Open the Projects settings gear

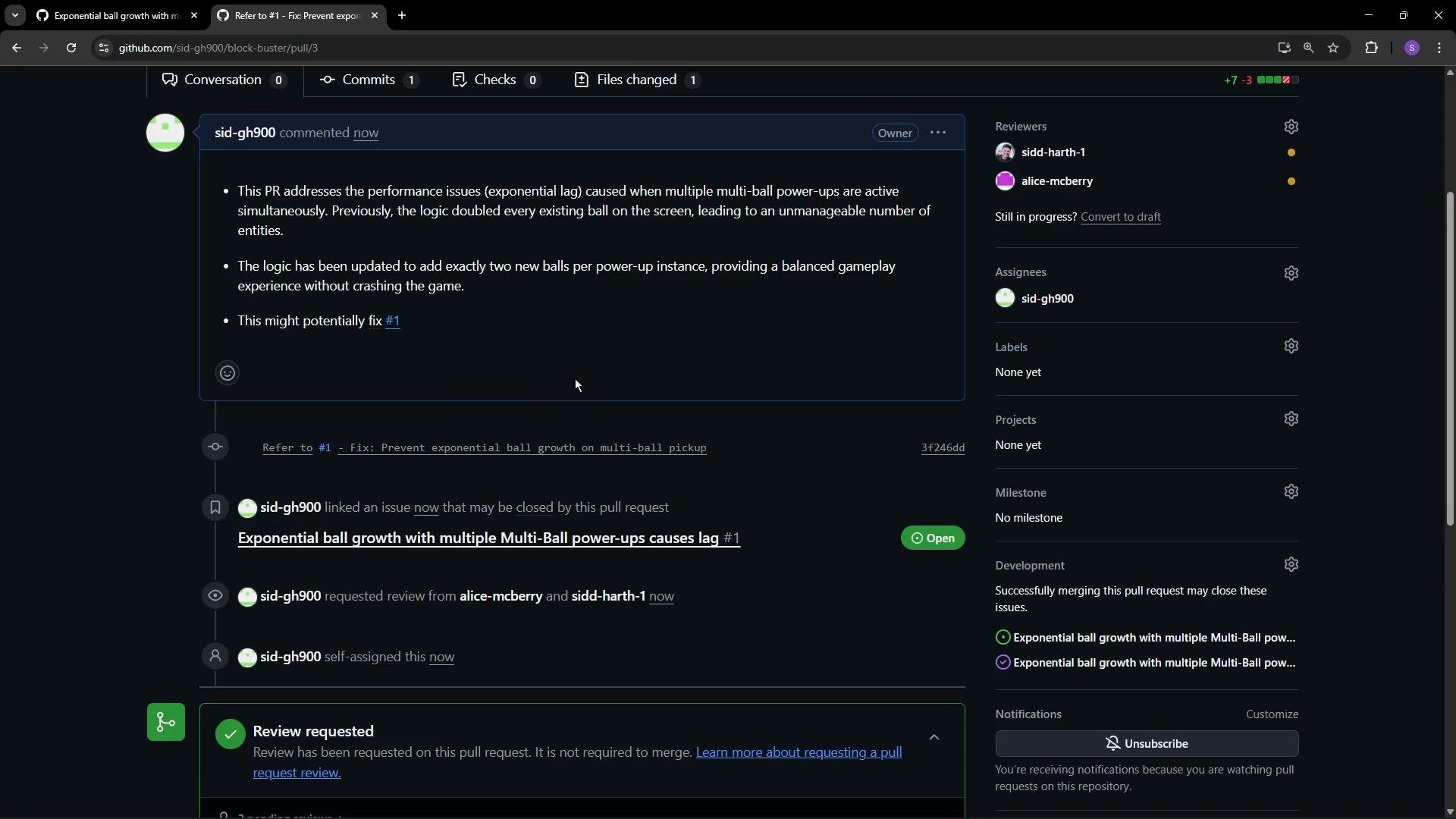pyautogui.click(x=1291, y=419)
